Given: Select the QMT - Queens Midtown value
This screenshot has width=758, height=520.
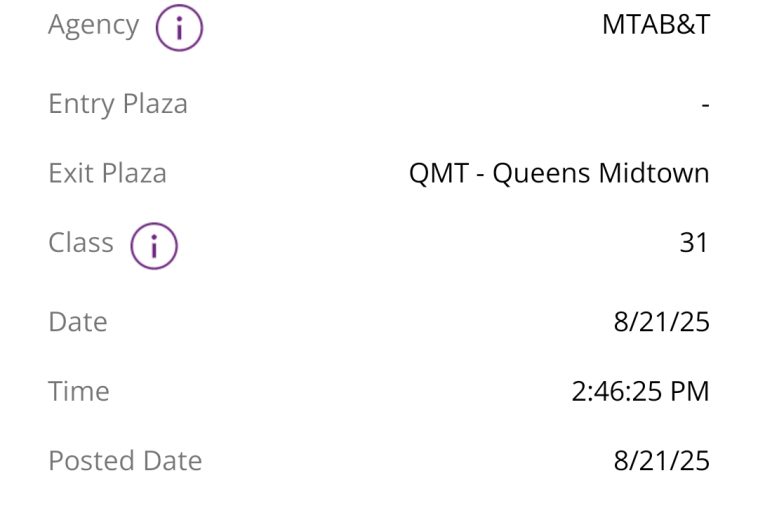Looking at the screenshot, I should coord(559,173).
